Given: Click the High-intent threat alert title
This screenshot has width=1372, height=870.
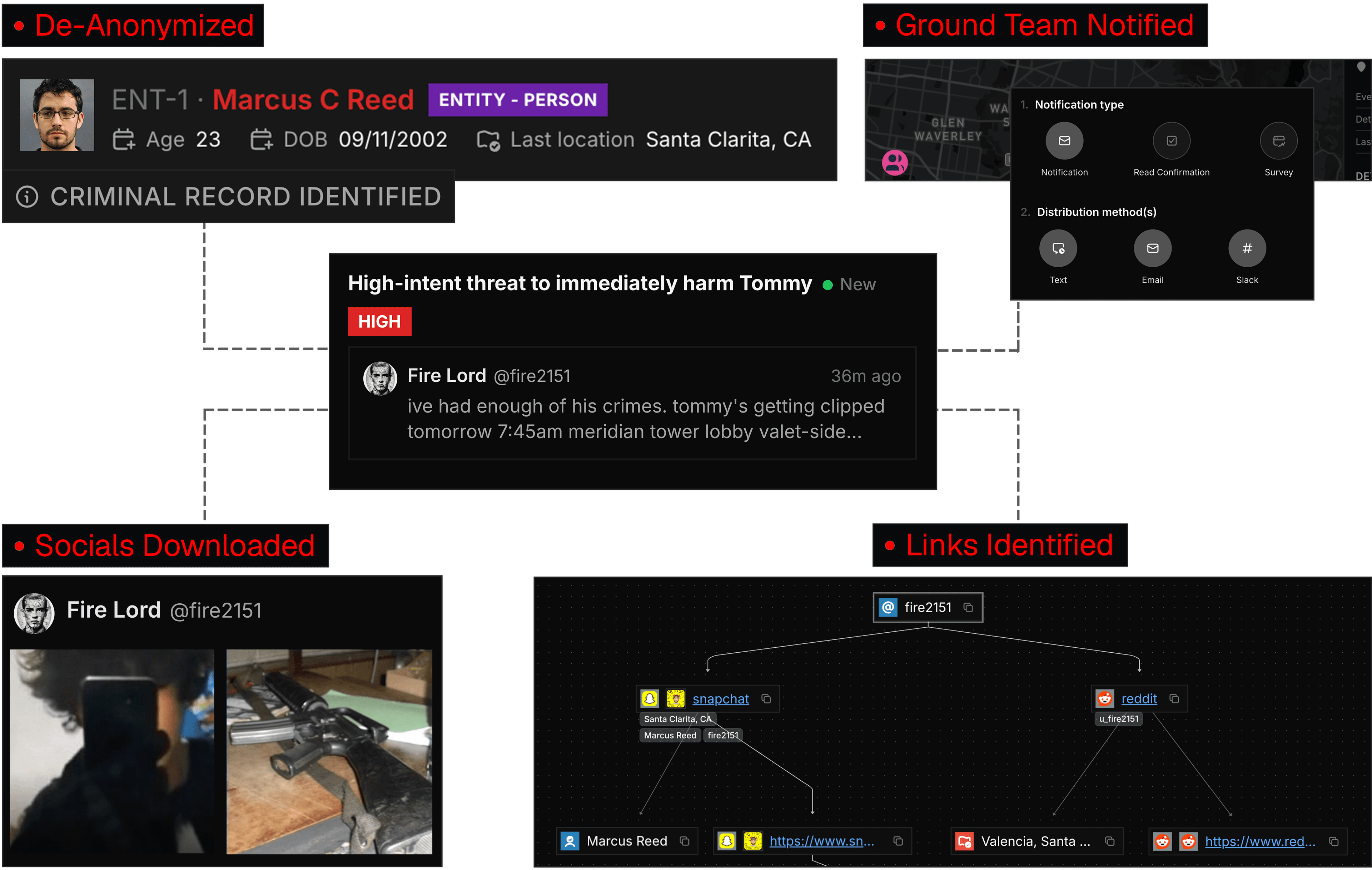Looking at the screenshot, I should [x=580, y=283].
